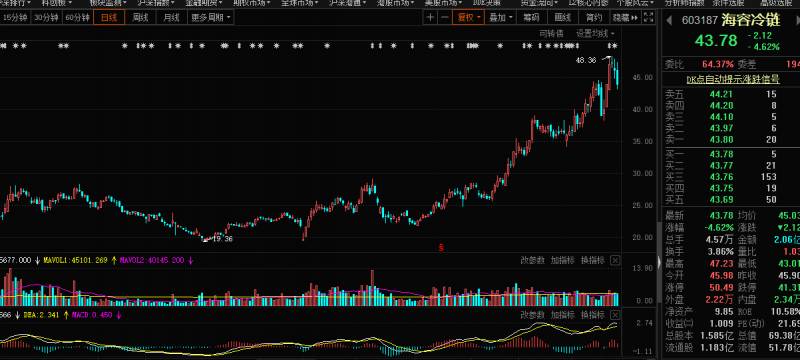800x360 pixels.
Task: Zoom in chart with plus icon
Action: (431, 18)
